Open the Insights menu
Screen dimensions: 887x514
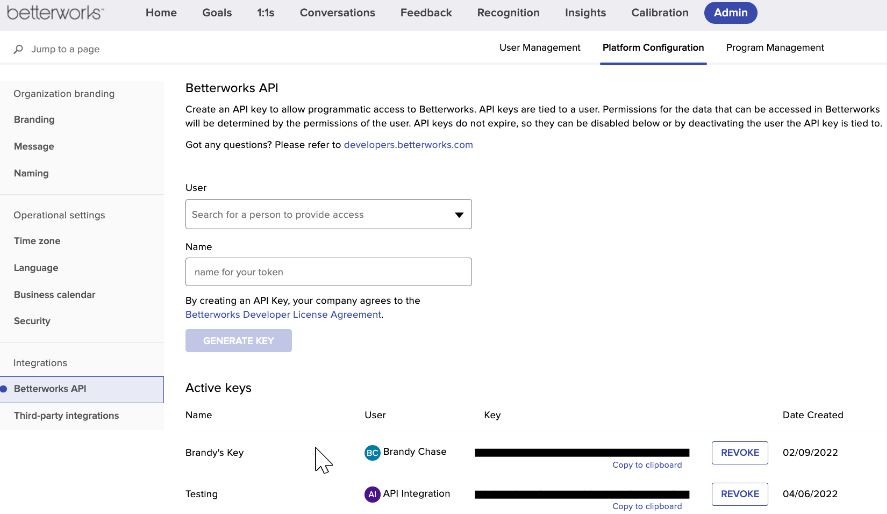585,12
